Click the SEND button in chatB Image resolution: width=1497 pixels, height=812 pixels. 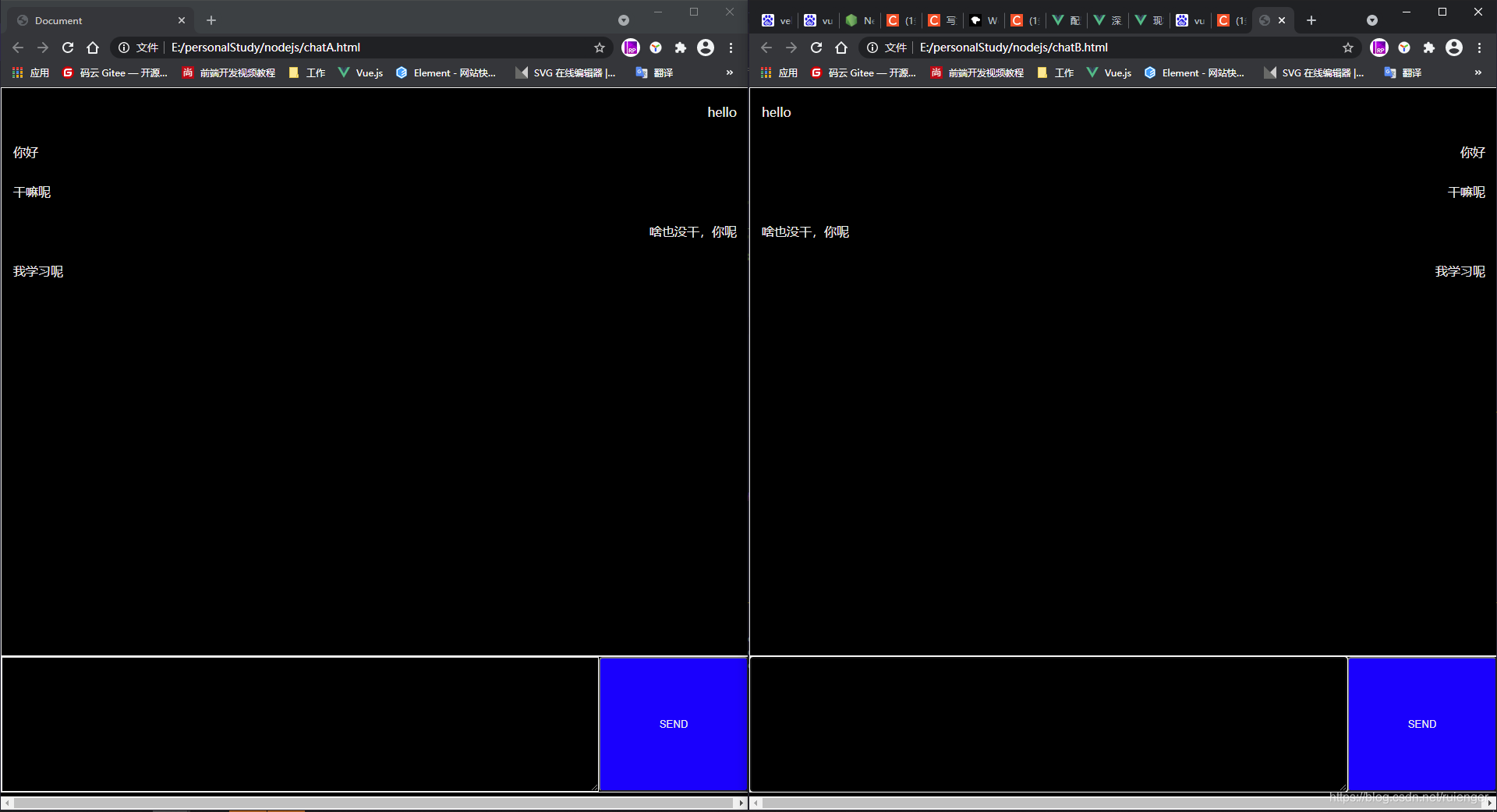[1422, 724]
